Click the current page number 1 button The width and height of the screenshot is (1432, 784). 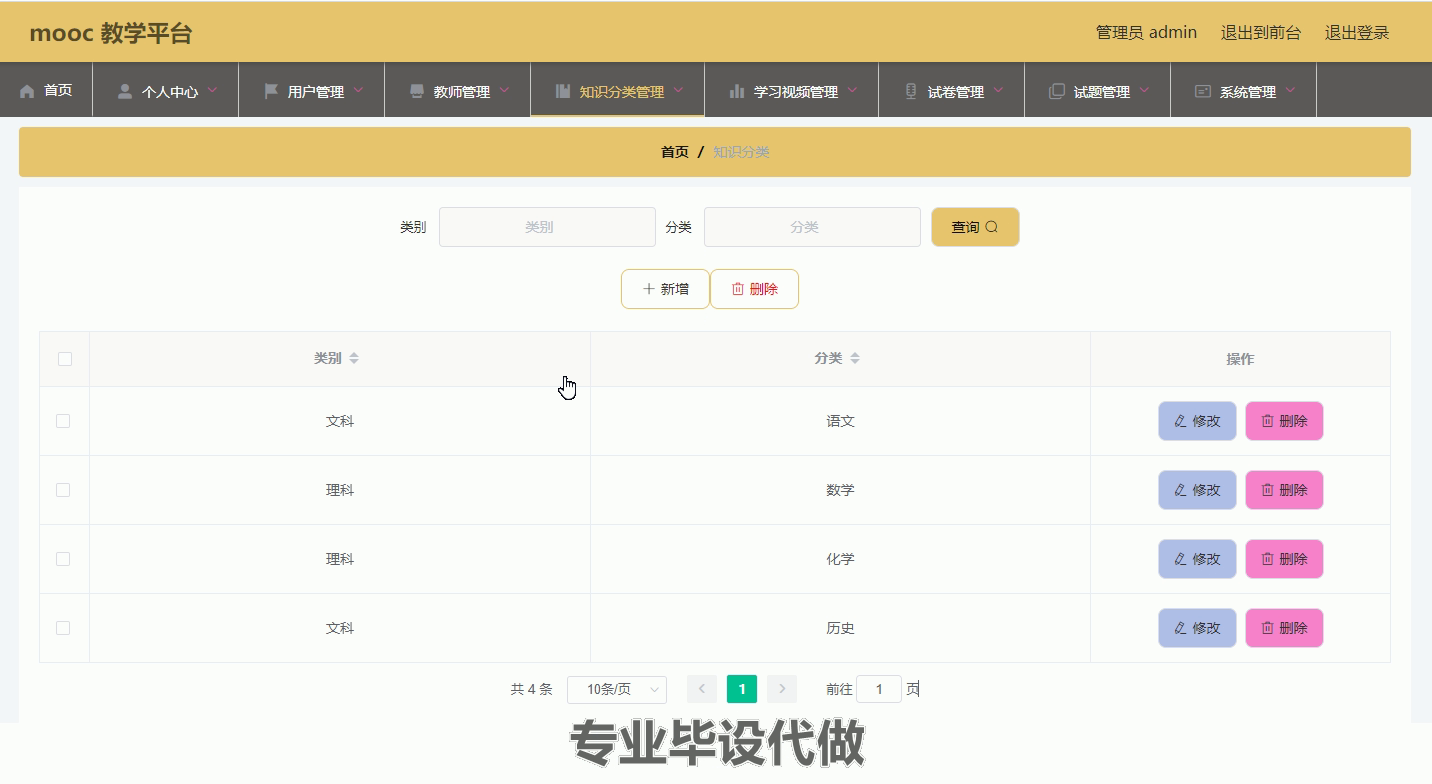pyautogui.click(x=742, y=689)
